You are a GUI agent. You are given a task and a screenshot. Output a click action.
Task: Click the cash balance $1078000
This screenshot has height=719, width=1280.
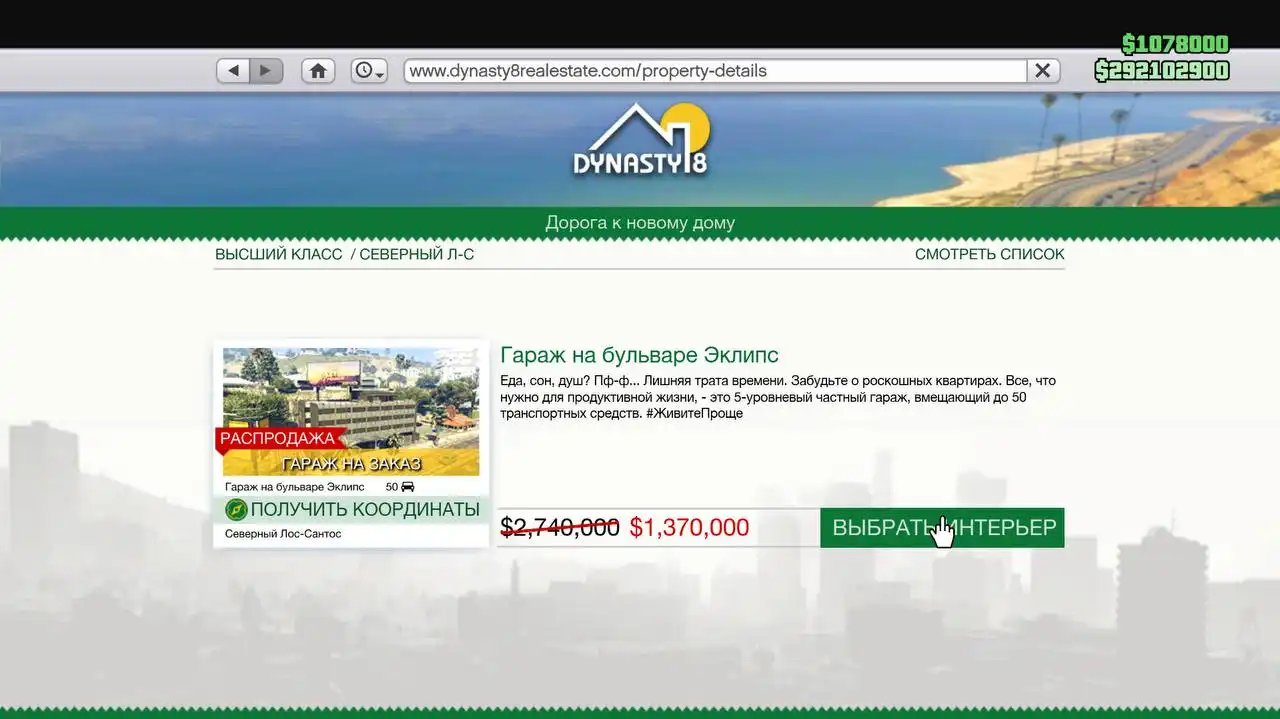(x=1175, y=44)
